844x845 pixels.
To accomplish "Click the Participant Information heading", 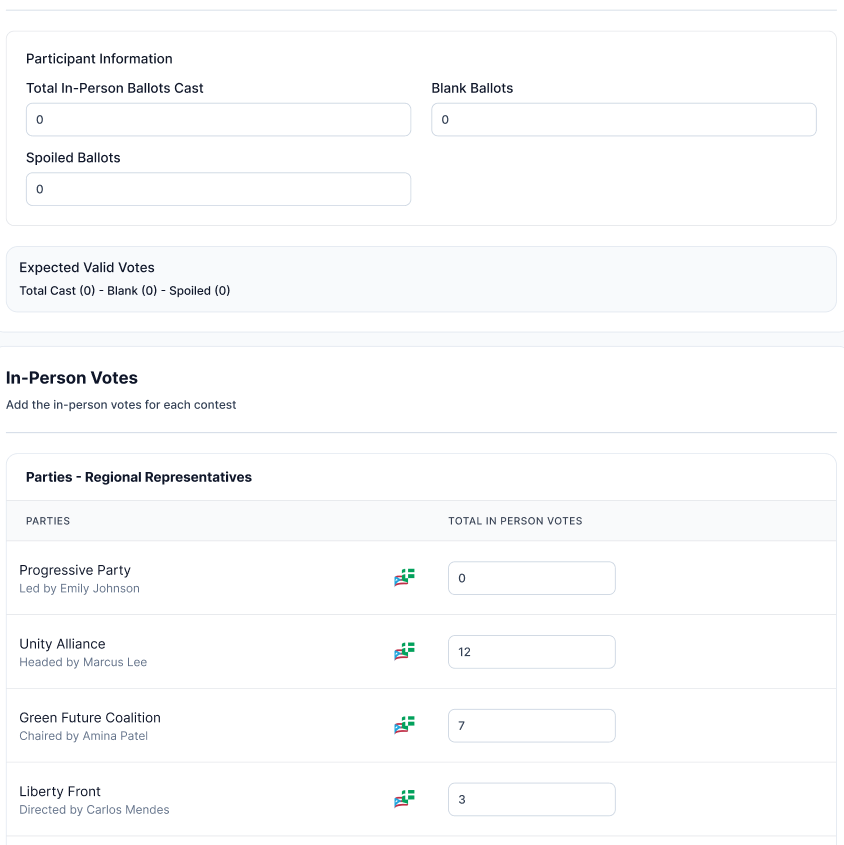I will tap(96, 59).
